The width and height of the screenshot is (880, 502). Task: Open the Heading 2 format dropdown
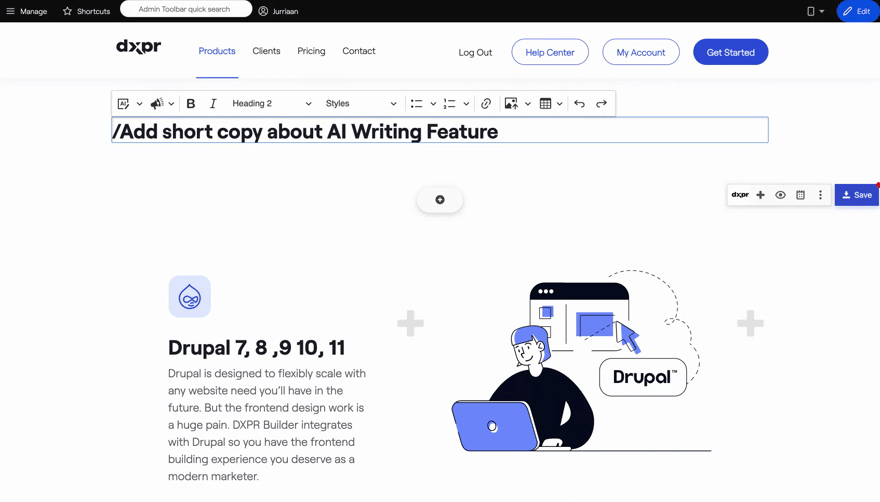click(x=271, y=104)
